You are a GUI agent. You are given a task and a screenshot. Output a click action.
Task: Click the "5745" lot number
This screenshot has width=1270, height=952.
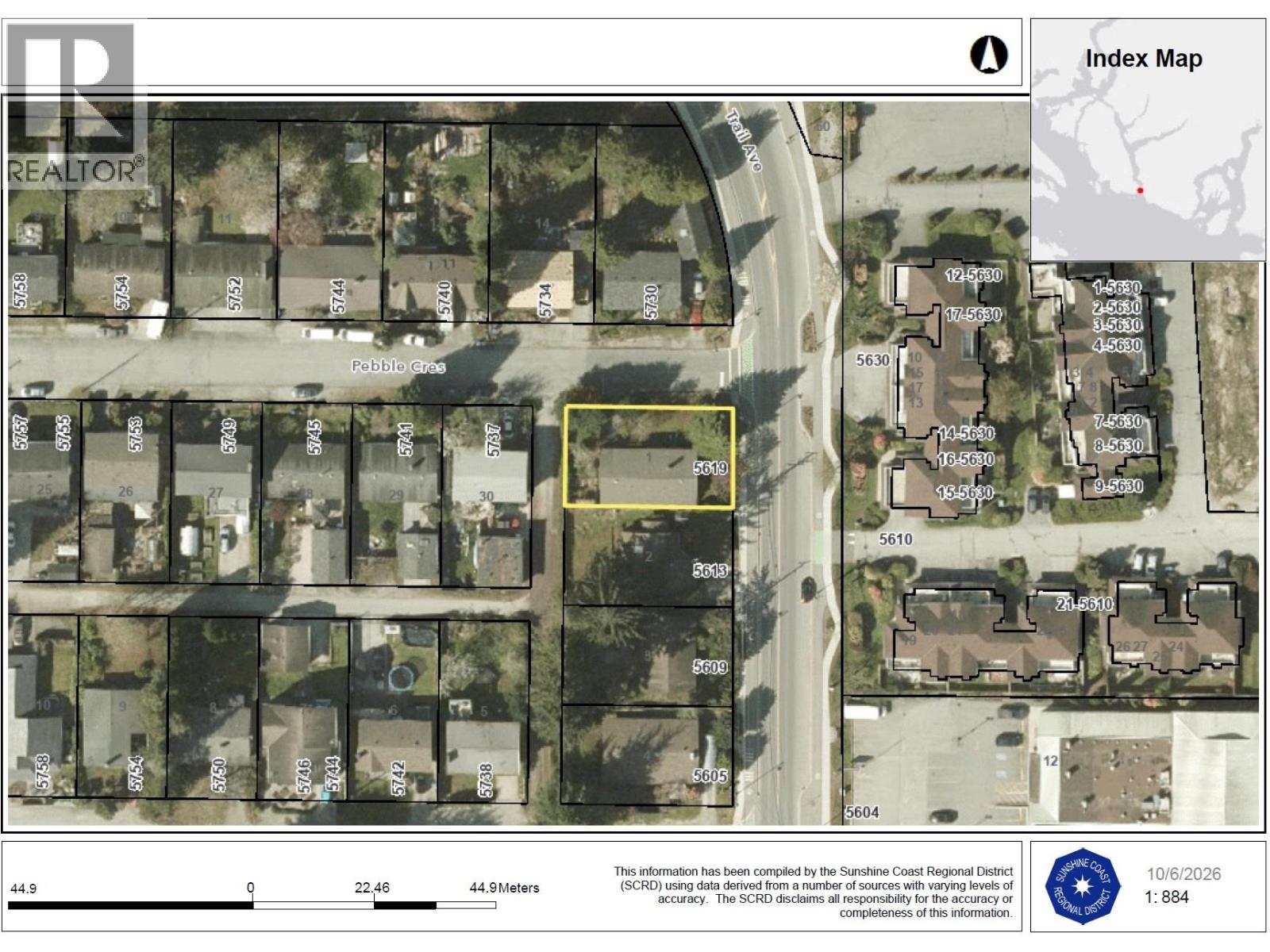[x=314, y=437]
